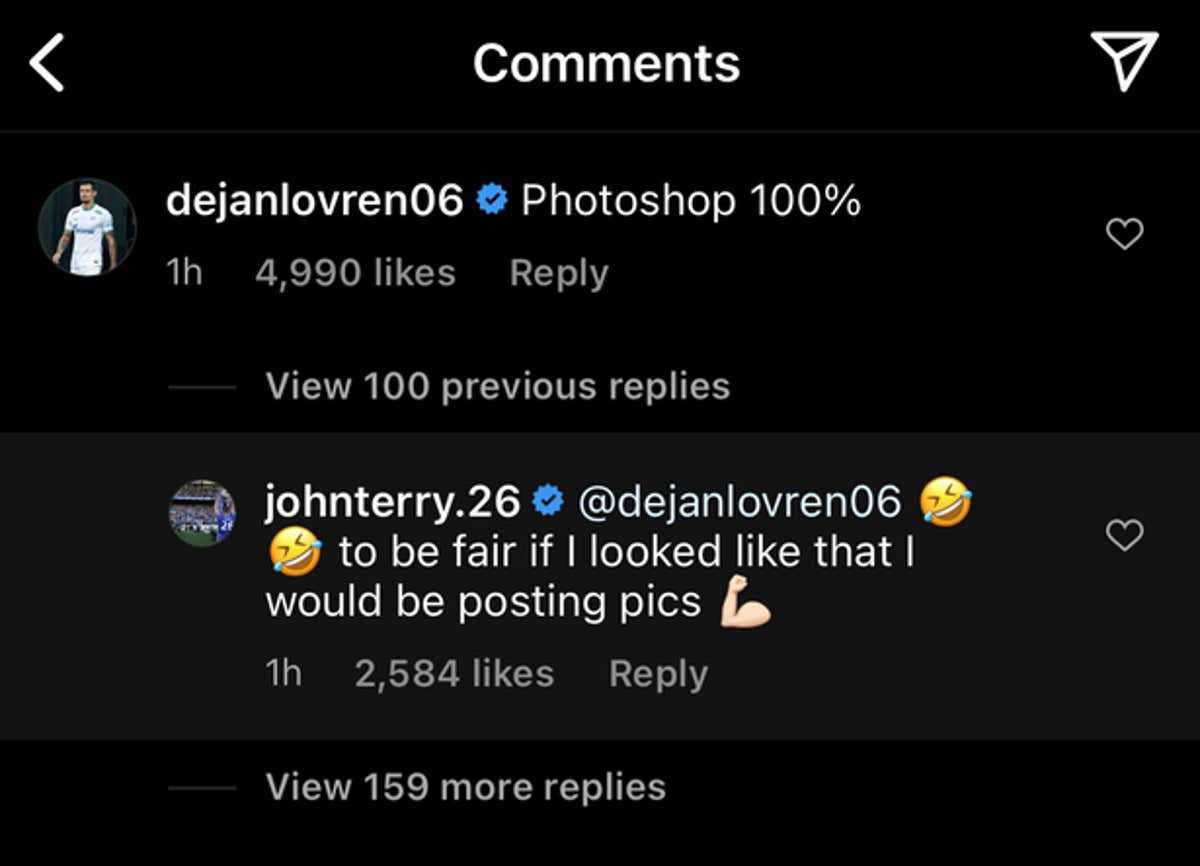Click the 1h timestamp under dejanlovren06's comment
The height and width of the screenshot is (866, 1200).
point(184,273)
